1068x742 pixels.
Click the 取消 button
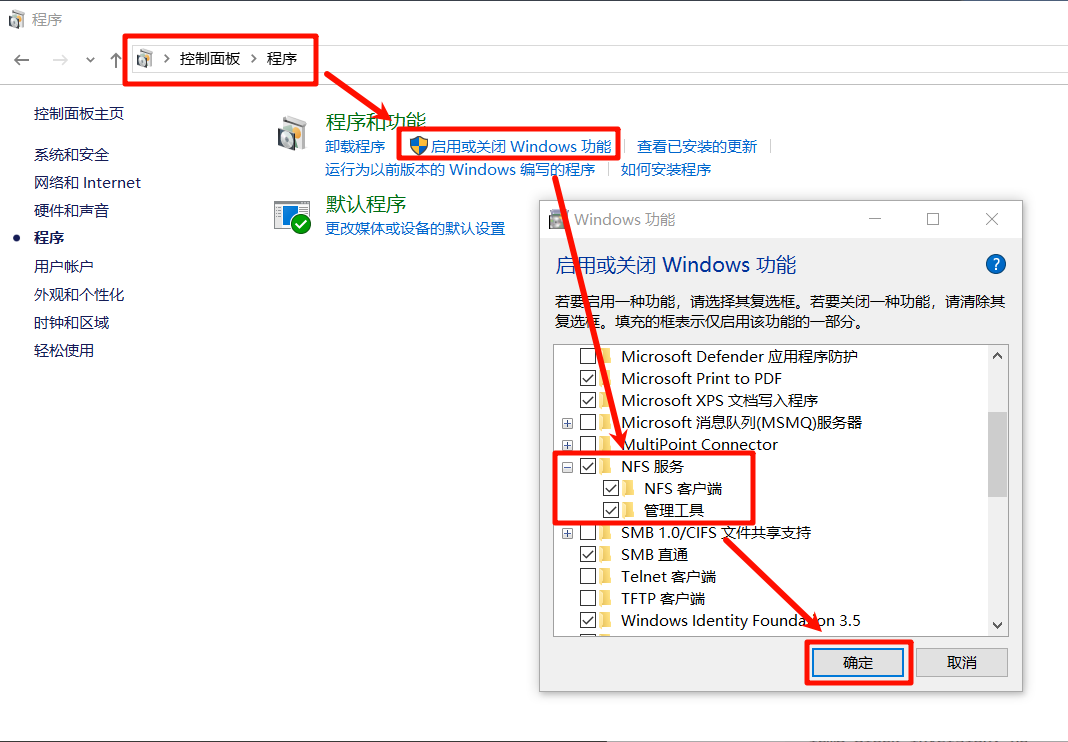tap(962, 662)
